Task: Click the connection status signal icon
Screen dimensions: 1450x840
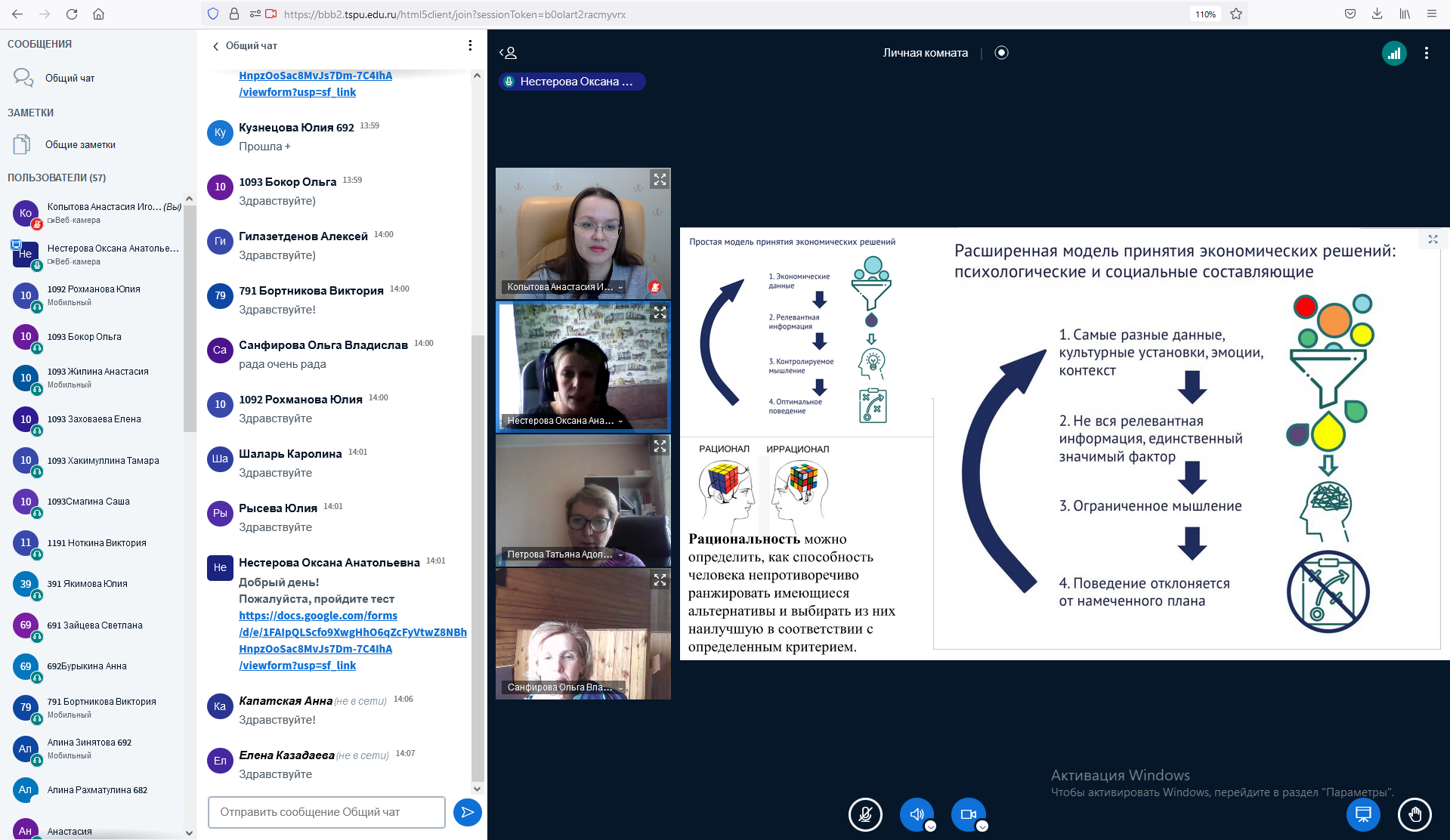Action: (x=1393, y=53)
